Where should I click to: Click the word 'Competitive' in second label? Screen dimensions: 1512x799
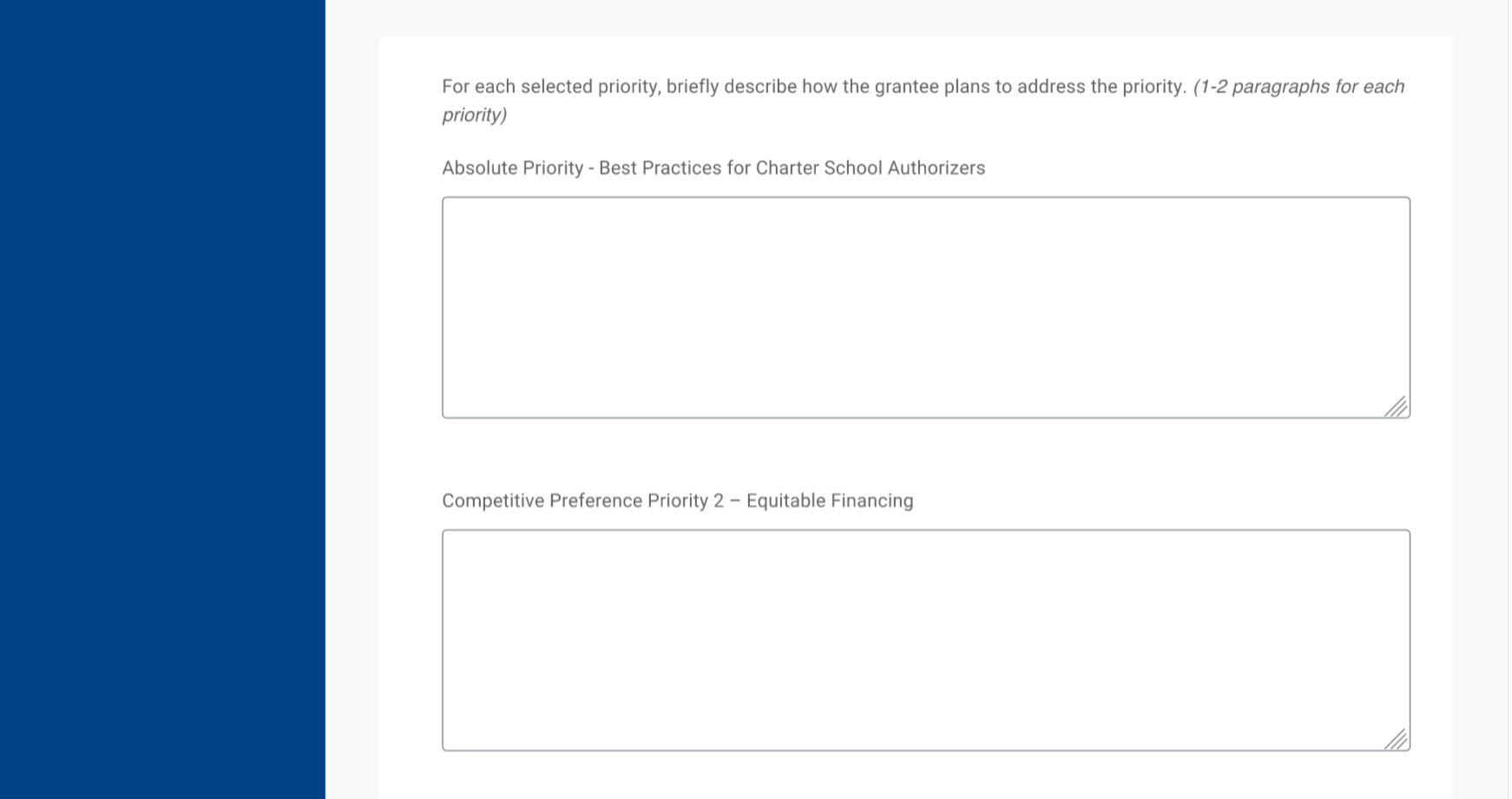[x=492, y=500]
